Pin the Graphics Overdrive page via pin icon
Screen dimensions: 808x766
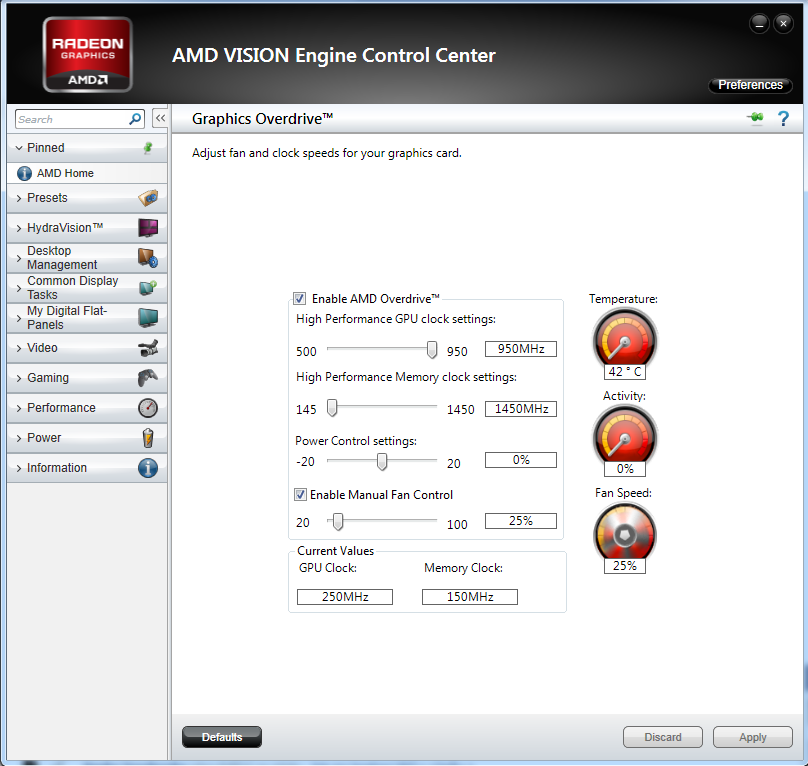(755, 118)
